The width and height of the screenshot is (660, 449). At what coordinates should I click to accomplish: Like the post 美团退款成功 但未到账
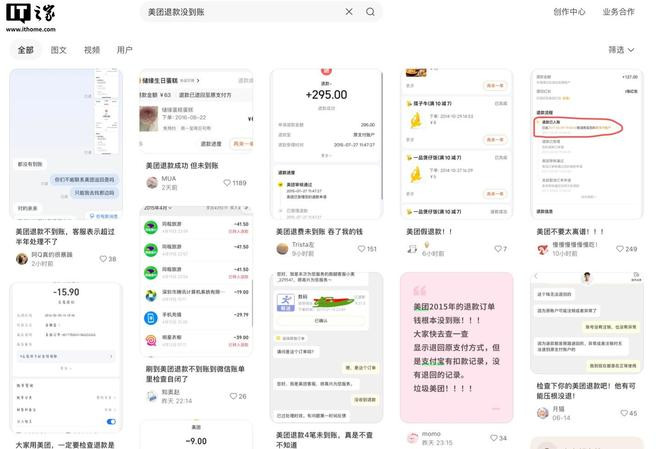point(227,183)
